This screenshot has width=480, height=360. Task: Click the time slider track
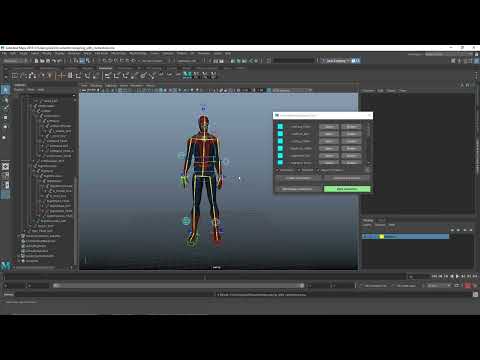[x=204, y=277]
